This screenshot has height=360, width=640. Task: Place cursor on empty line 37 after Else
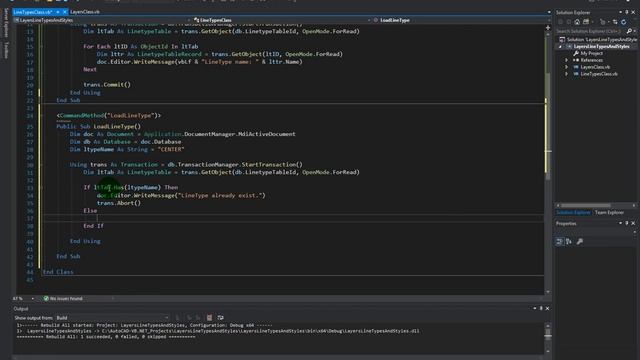pyautogui.click(x=293, y=218)
